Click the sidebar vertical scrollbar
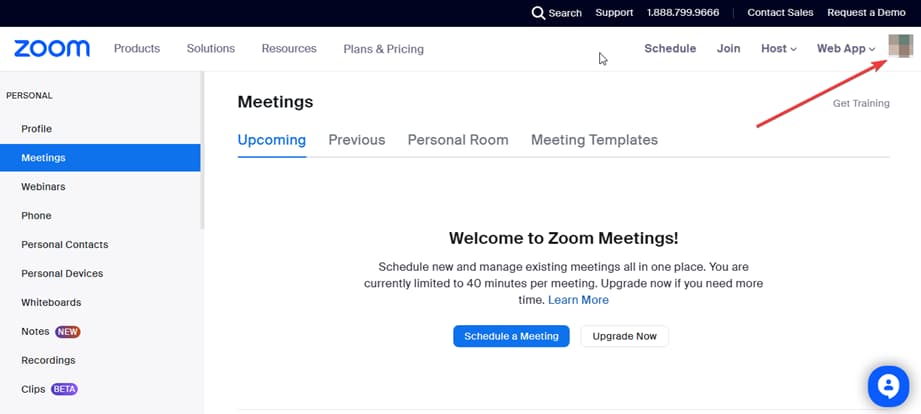 (203, 150)
